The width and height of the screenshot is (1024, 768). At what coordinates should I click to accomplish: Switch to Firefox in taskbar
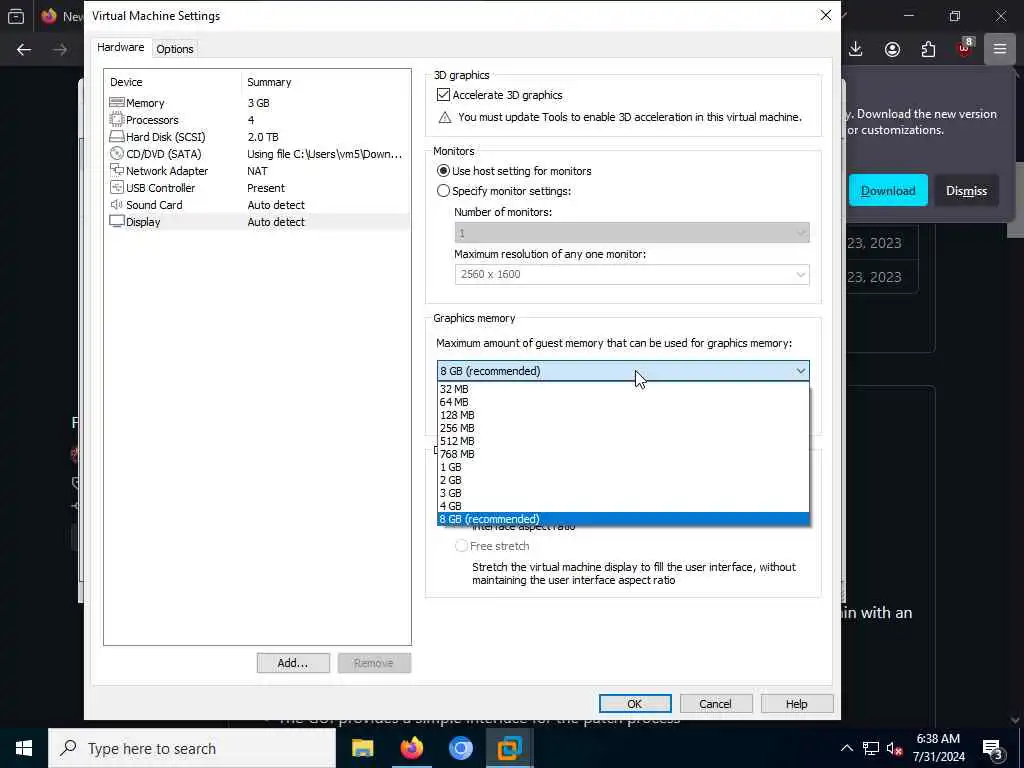411,748
